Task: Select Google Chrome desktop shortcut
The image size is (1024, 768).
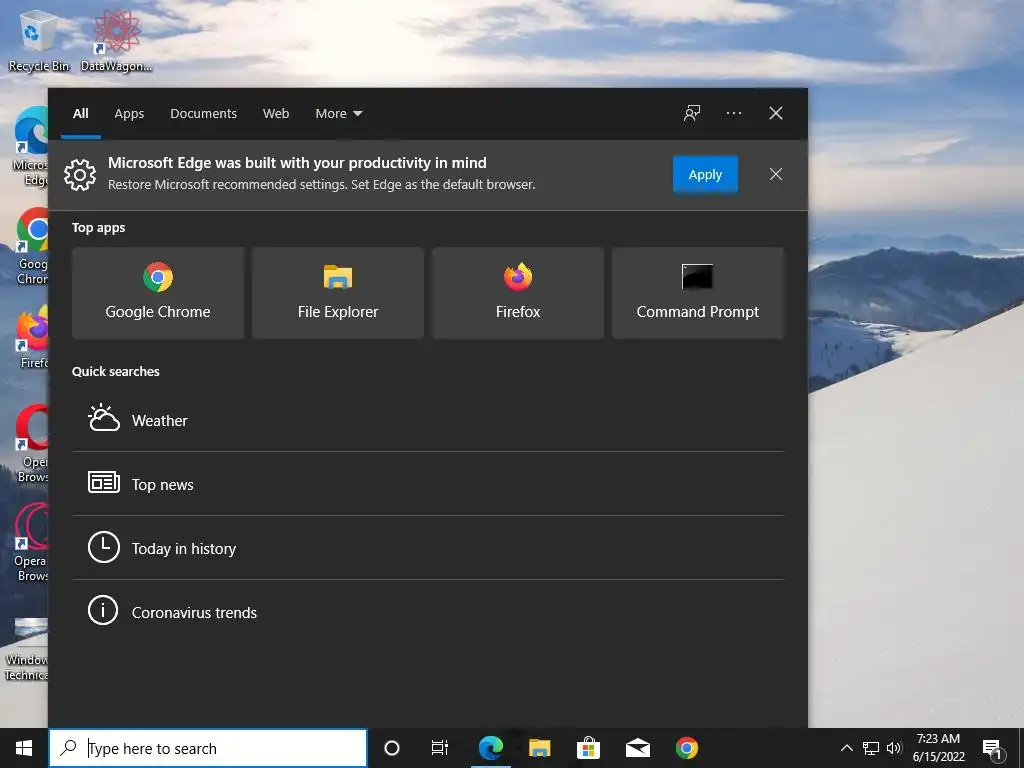Action: pyautogui.click(x=32, y=248)
